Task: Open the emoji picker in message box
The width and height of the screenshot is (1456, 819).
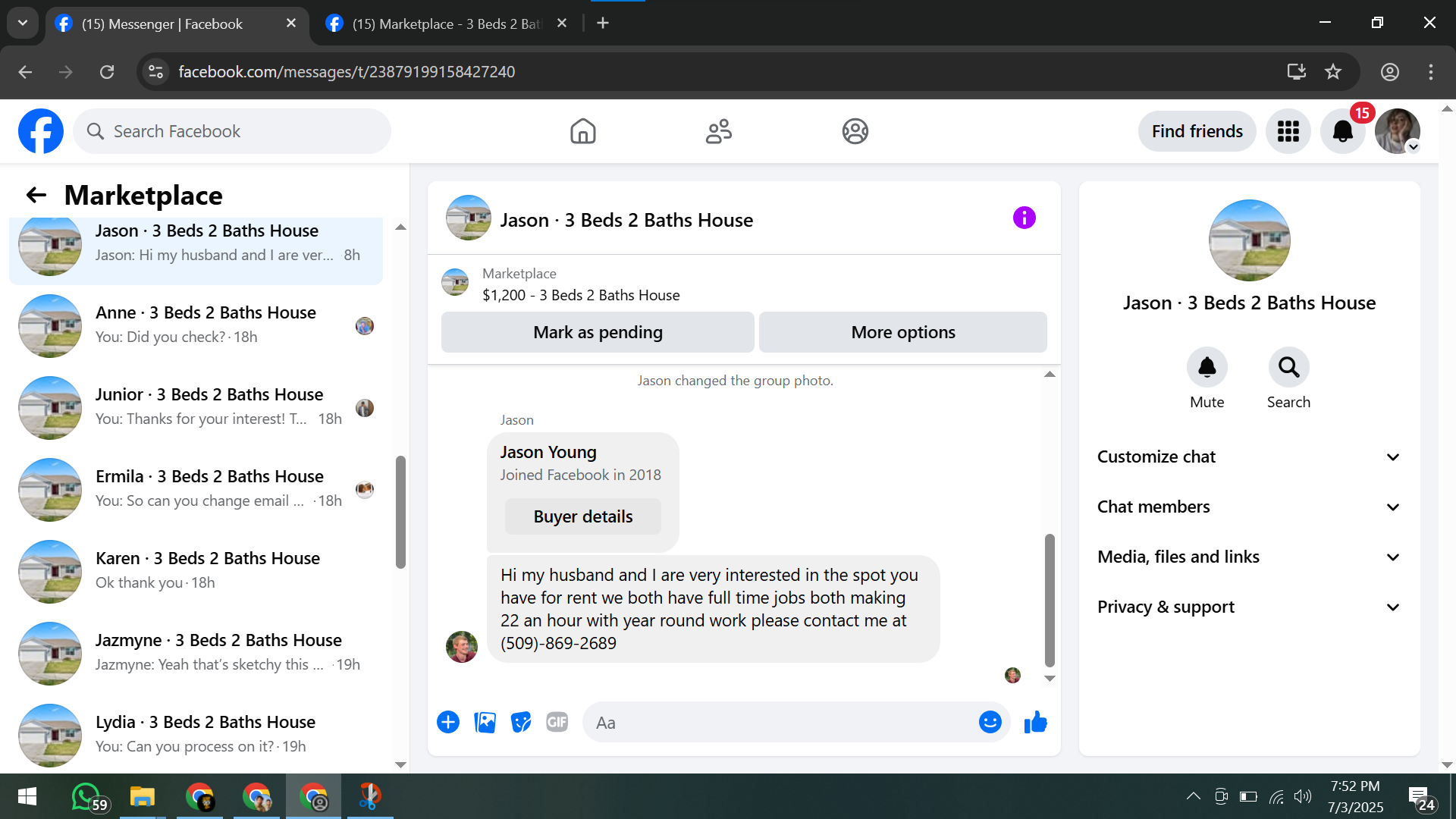Action: click(x=990, y=723)
